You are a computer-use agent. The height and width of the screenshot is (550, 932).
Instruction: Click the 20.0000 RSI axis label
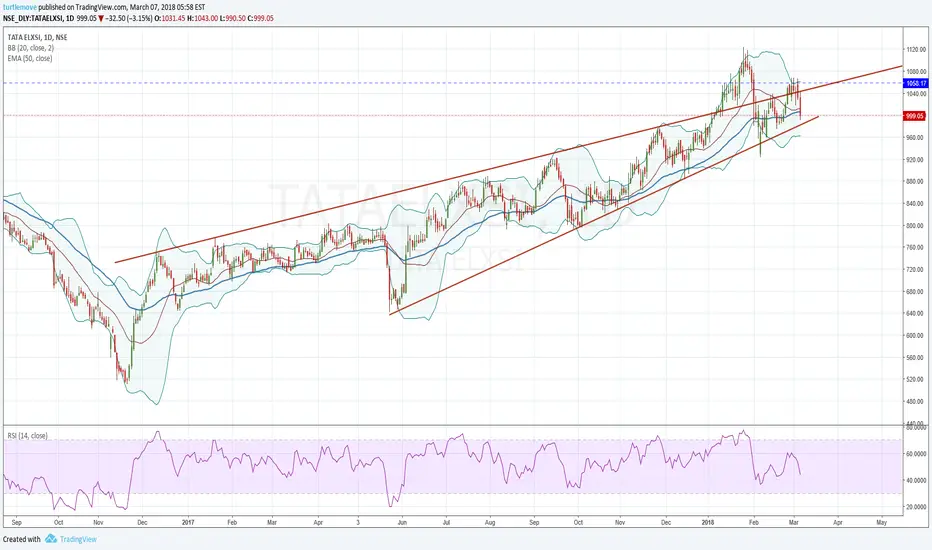pos(916,507)
